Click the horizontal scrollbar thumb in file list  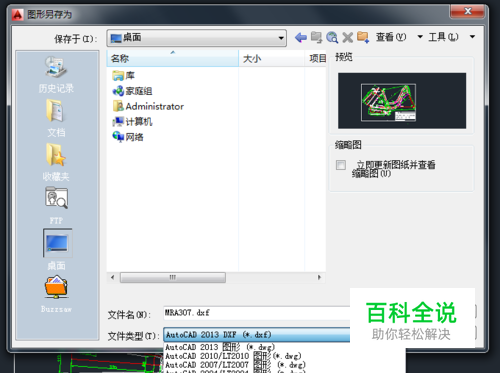(x=173, y=277)
